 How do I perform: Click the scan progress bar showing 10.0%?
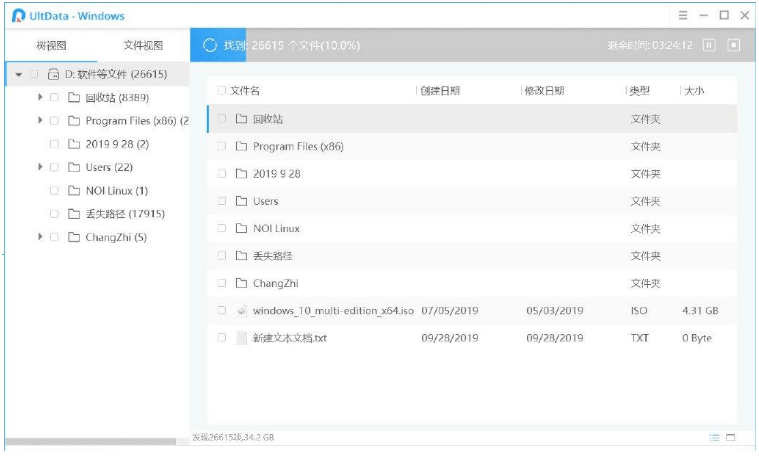click(472, 45)
